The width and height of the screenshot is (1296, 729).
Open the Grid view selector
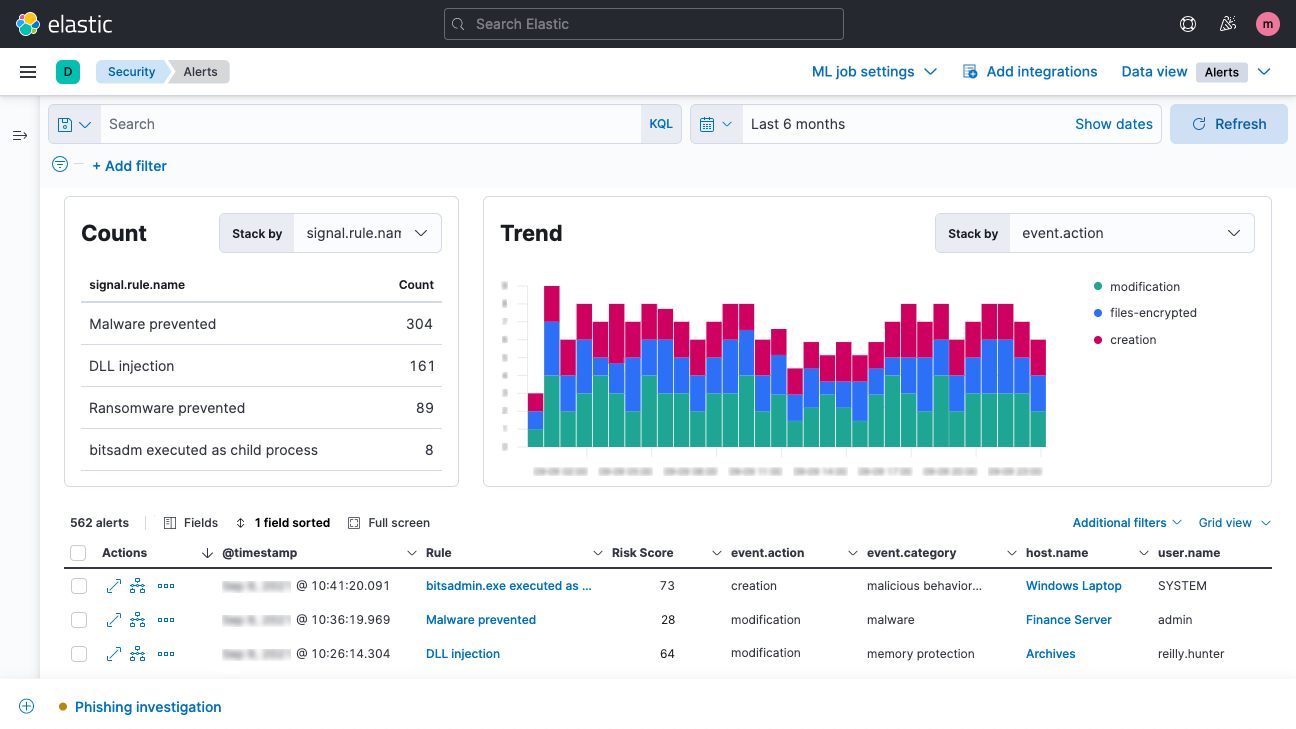click(1235, 523)
